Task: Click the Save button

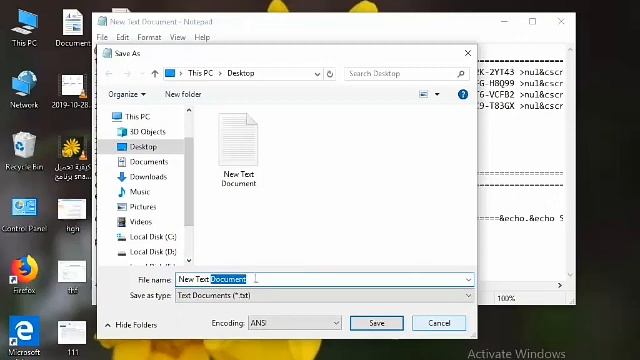Action: 376,323
